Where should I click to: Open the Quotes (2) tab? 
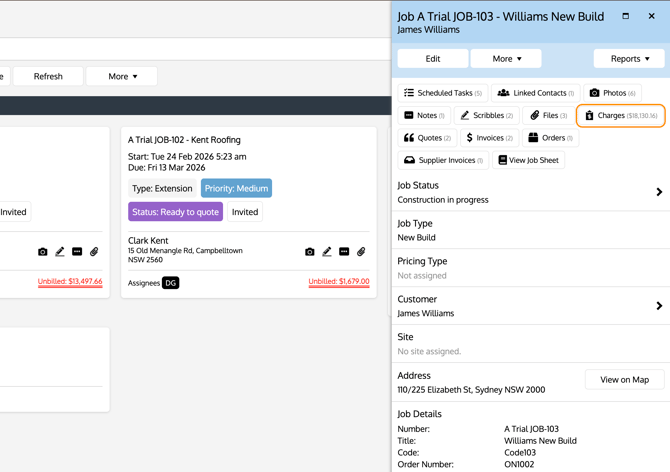tap(427, 138)
